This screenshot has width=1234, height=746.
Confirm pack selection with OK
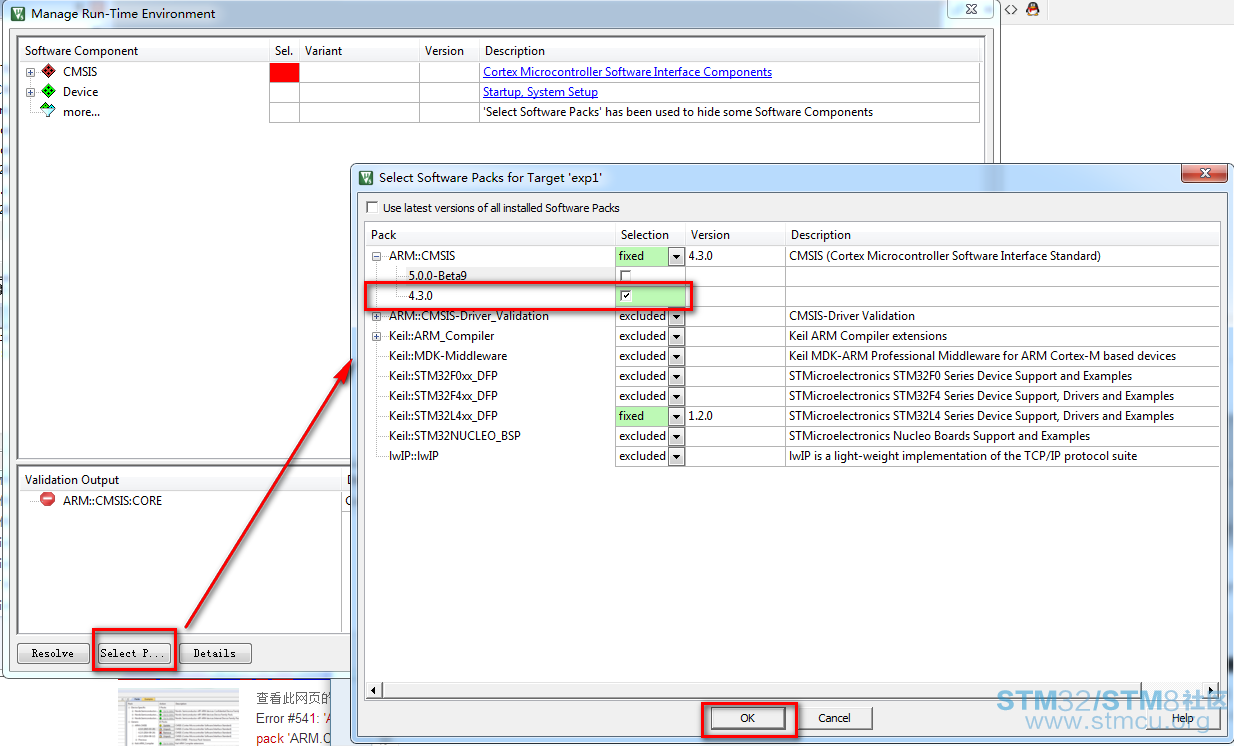click(748, 718)
